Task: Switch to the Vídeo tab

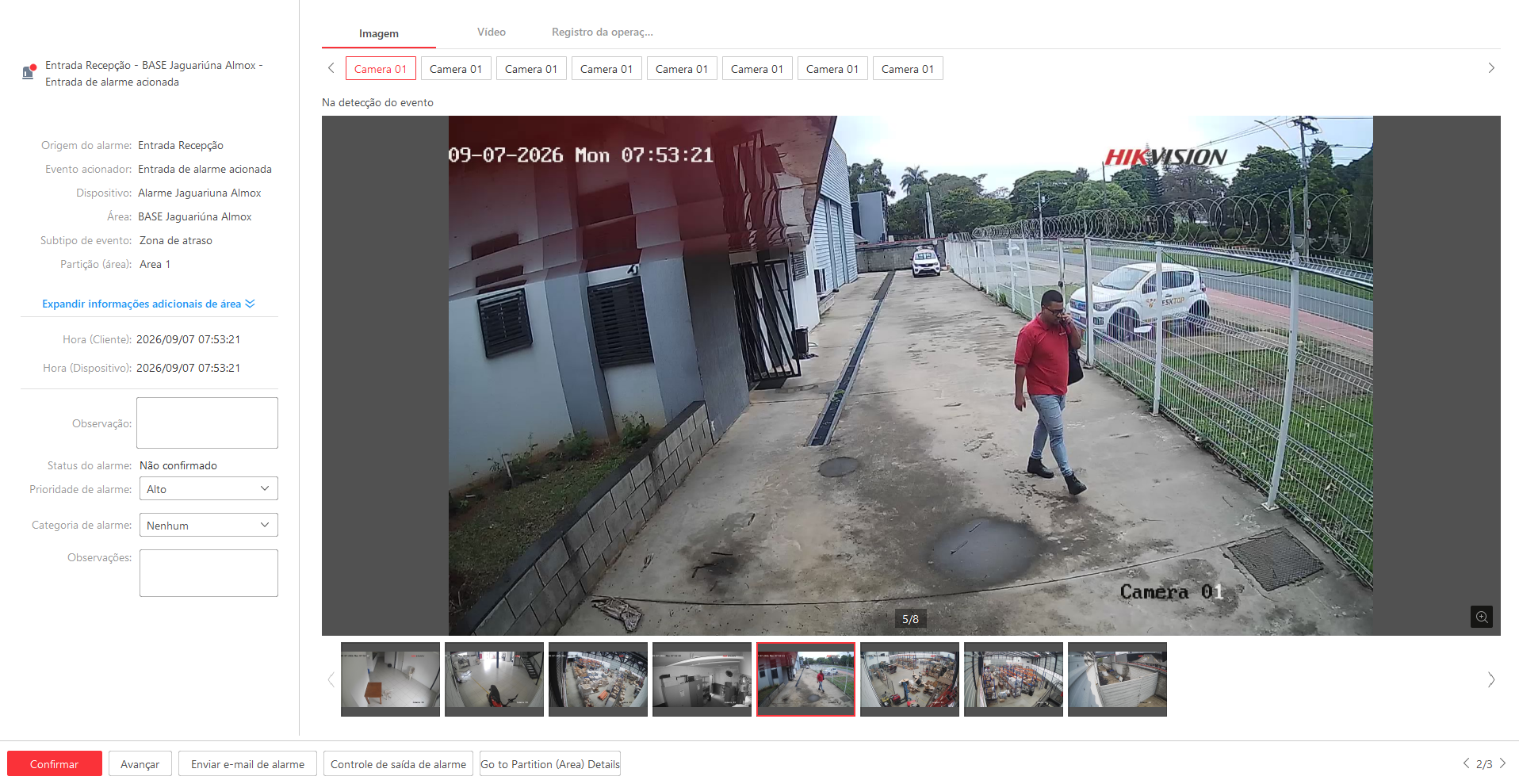Action: (x=492, y=33)
